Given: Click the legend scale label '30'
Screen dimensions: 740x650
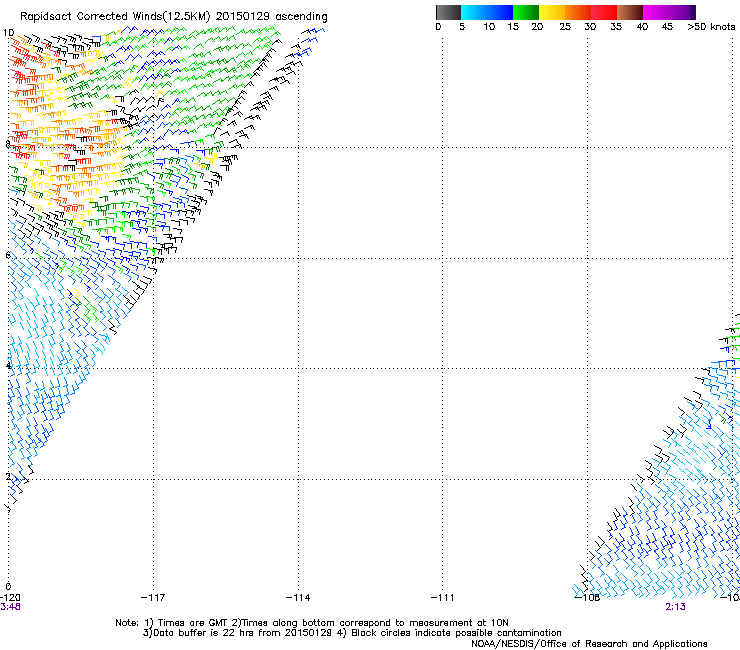Looking at the screenshot, I should (590, 27).
